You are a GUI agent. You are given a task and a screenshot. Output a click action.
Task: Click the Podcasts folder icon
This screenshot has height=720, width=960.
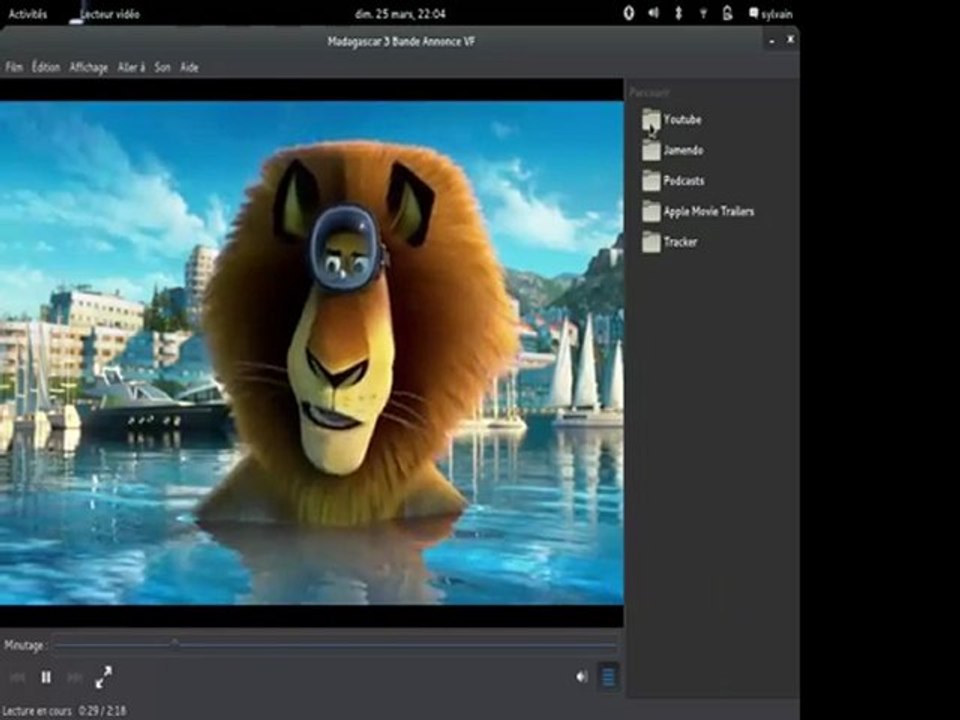pyautogui.click(x=651, y=181)
